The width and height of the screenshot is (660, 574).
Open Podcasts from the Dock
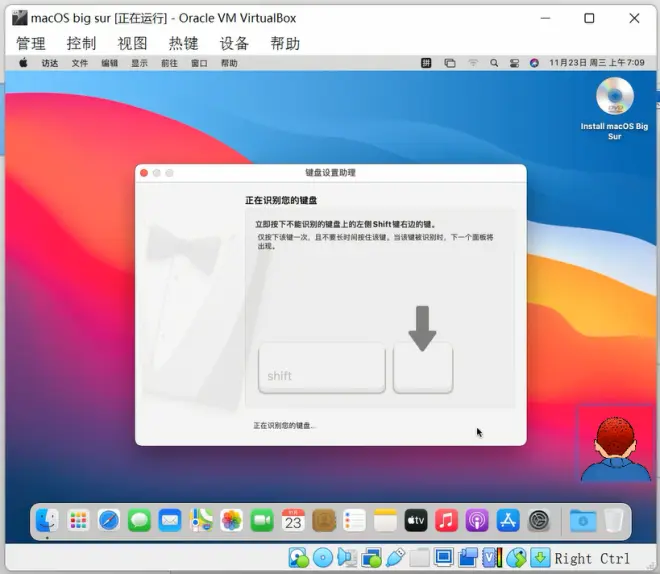(x=477, y=521)
